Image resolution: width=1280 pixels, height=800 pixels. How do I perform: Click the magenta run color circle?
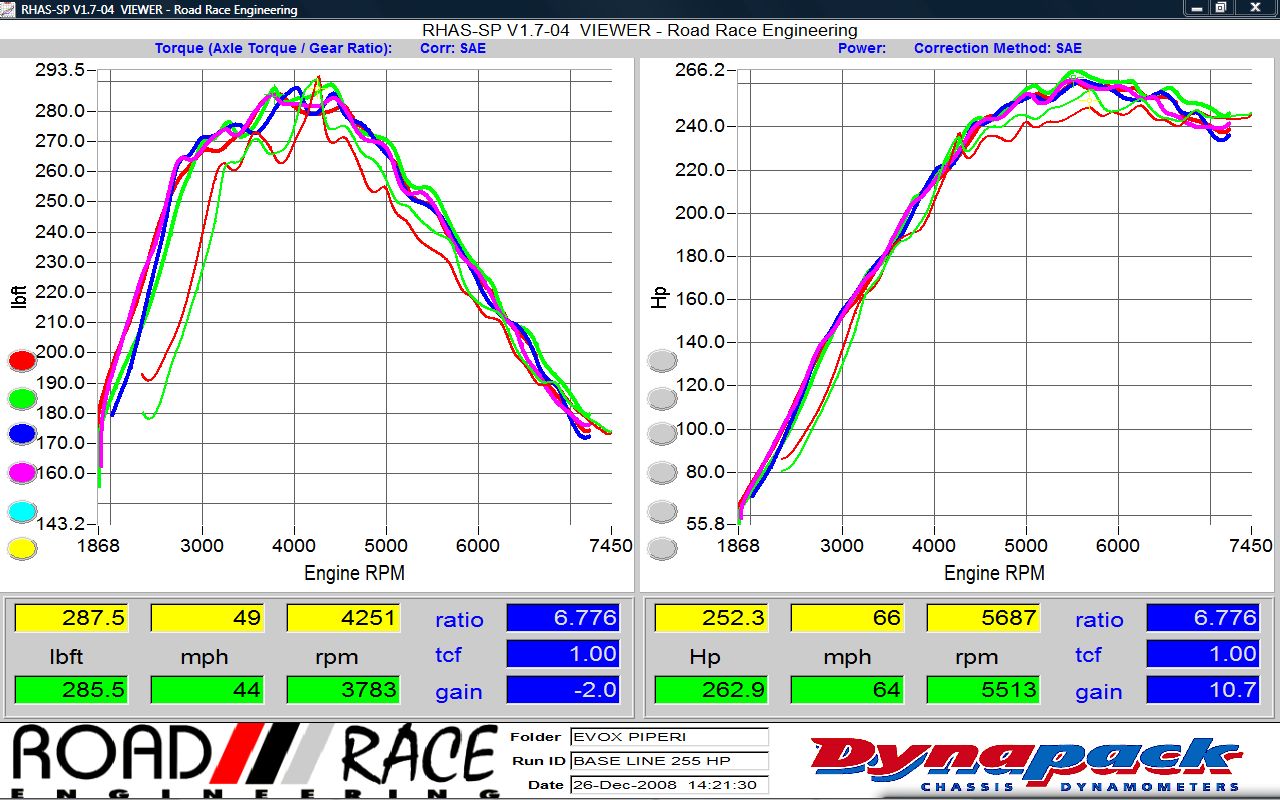(x=22, y=472)
